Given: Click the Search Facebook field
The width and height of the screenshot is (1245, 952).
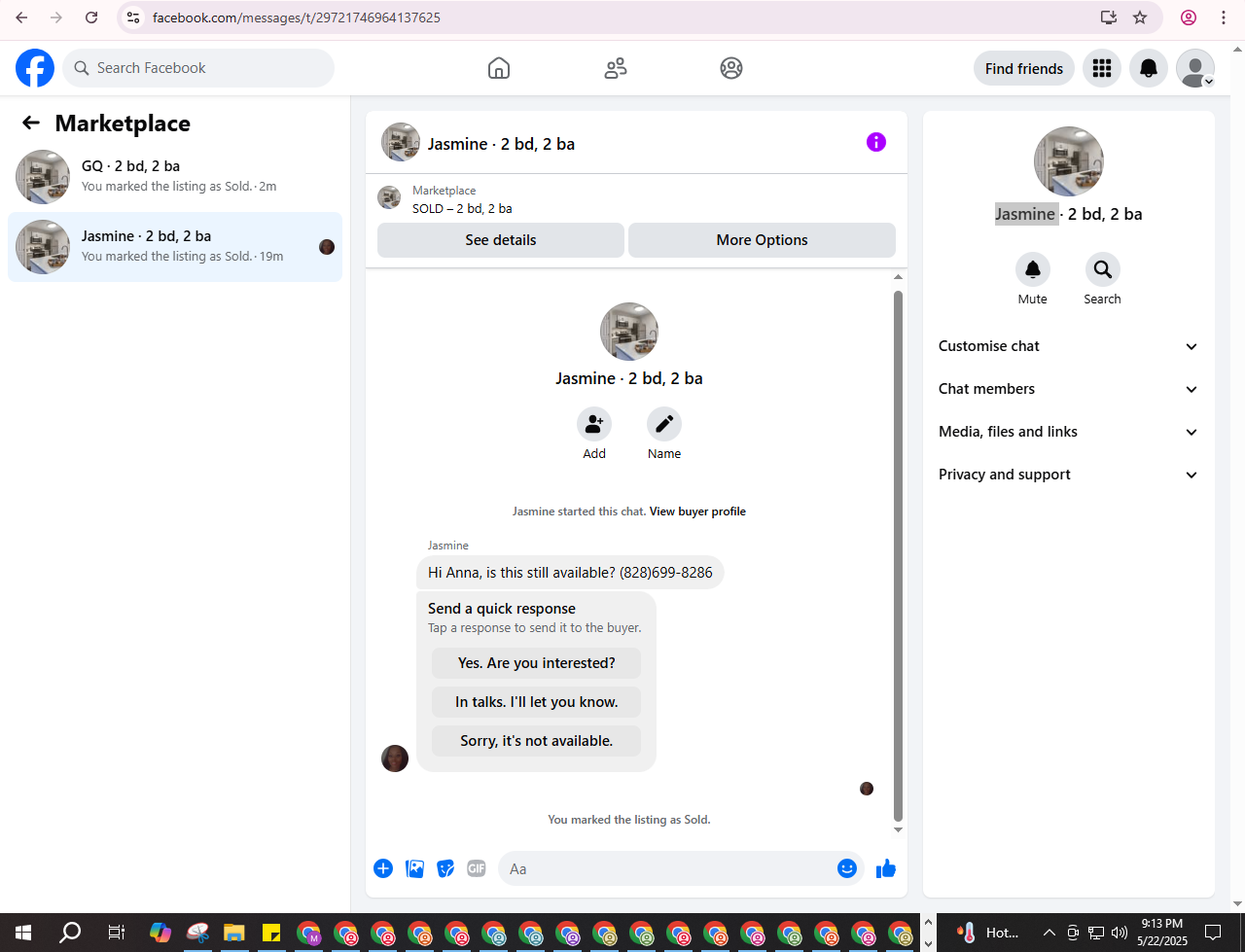Looking at the screenshot, I should pyautogui.click(x=199, y=68).
